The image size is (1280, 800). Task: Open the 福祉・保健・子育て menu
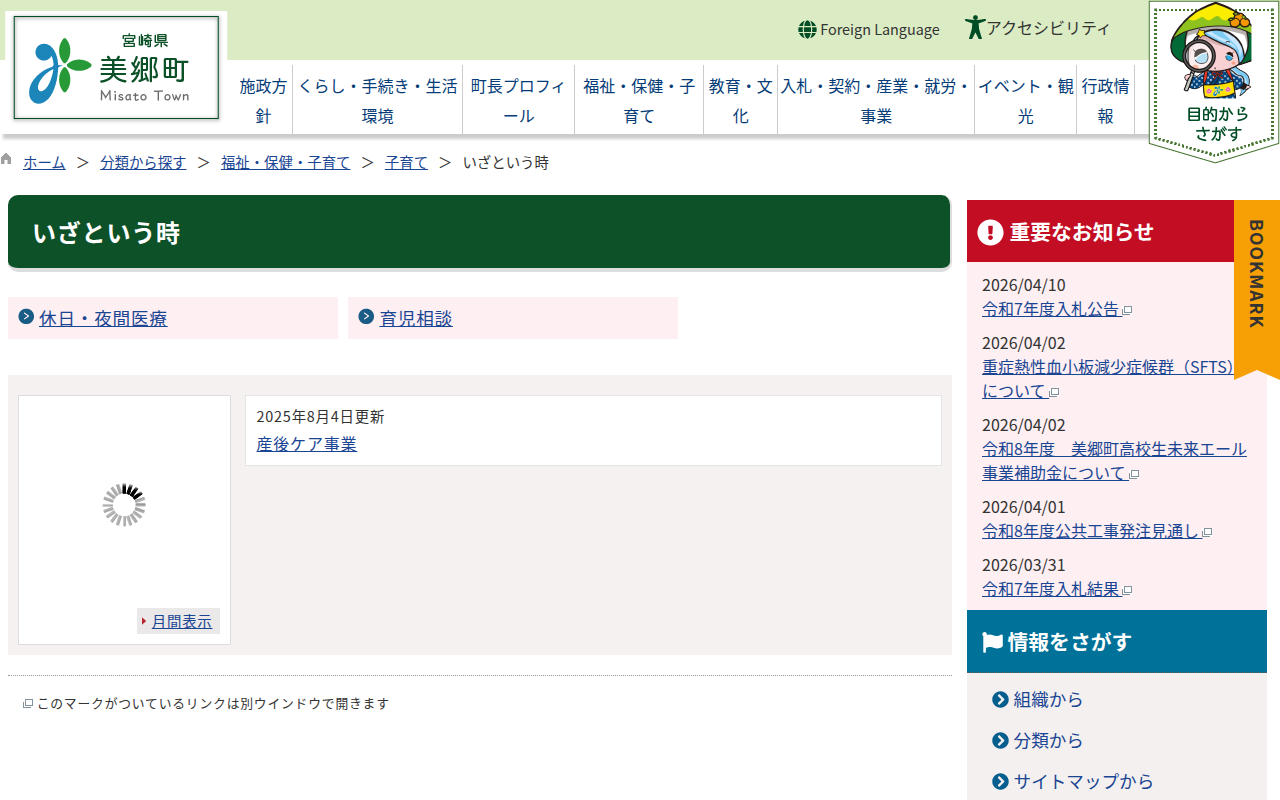pyautogui.click(x=639, y=101)
